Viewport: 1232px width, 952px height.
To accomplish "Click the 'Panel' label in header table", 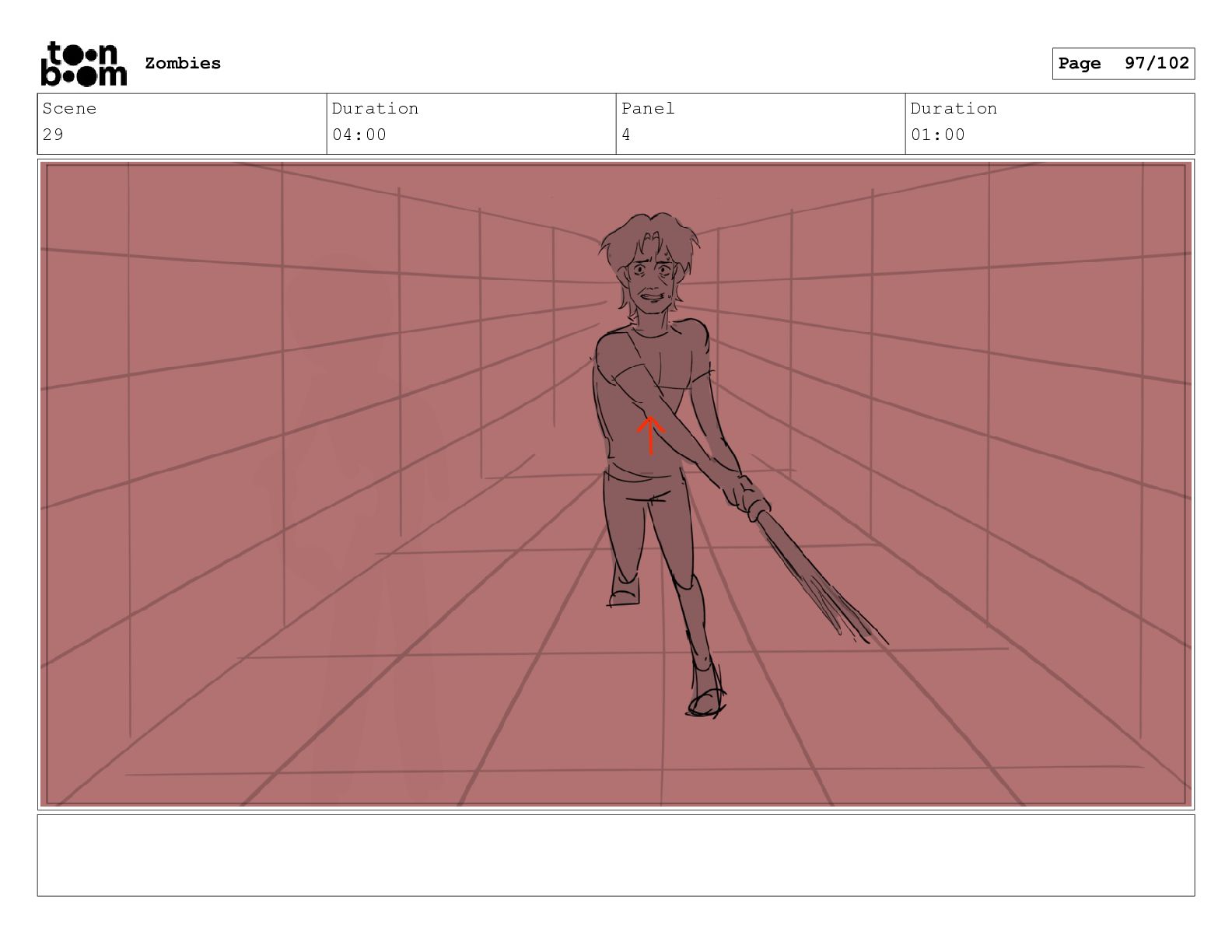I will (648, 109).
